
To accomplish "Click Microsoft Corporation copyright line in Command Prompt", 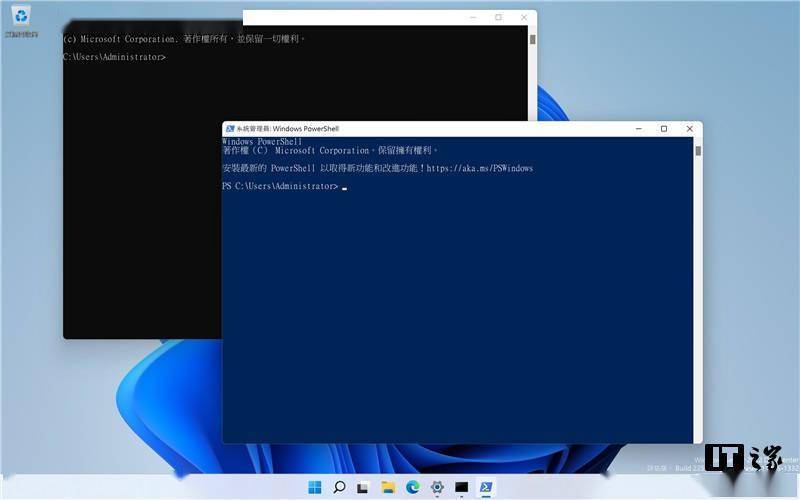I will [184, 39].
